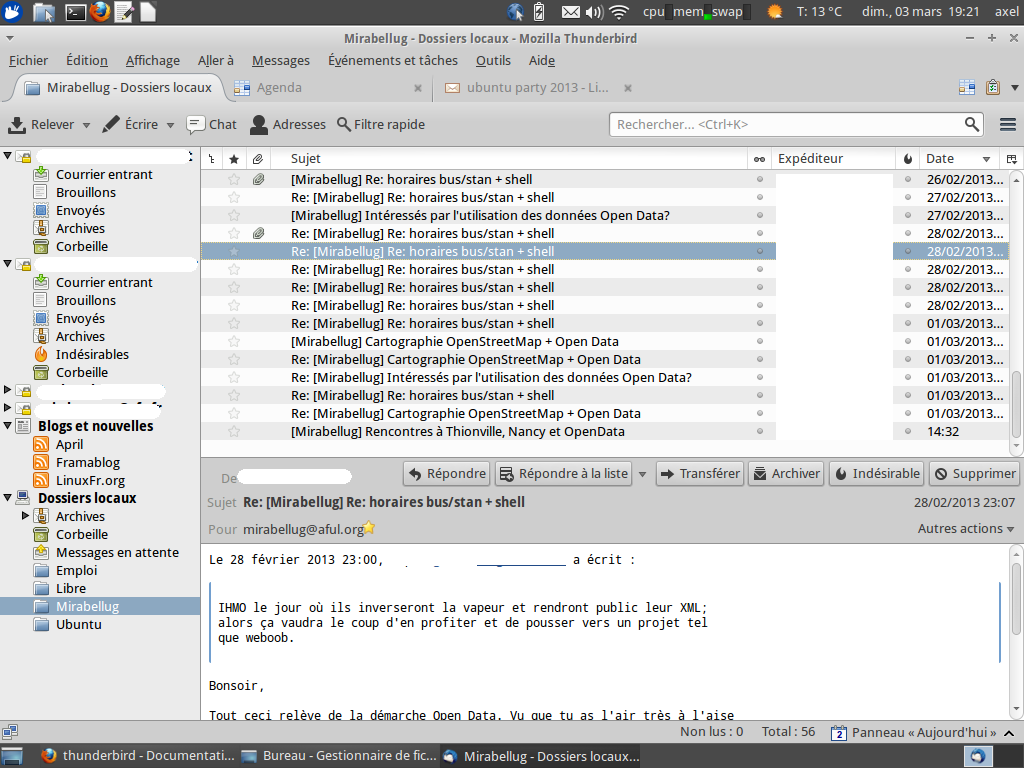Click message list vertical scrollbar

click(x=1016, y=404)
